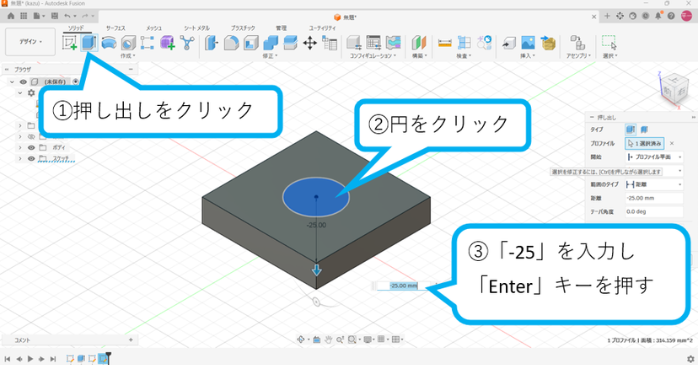Open the 検査 dropdown menu
Screen dimensions: 698x365
tap(463, 56)
